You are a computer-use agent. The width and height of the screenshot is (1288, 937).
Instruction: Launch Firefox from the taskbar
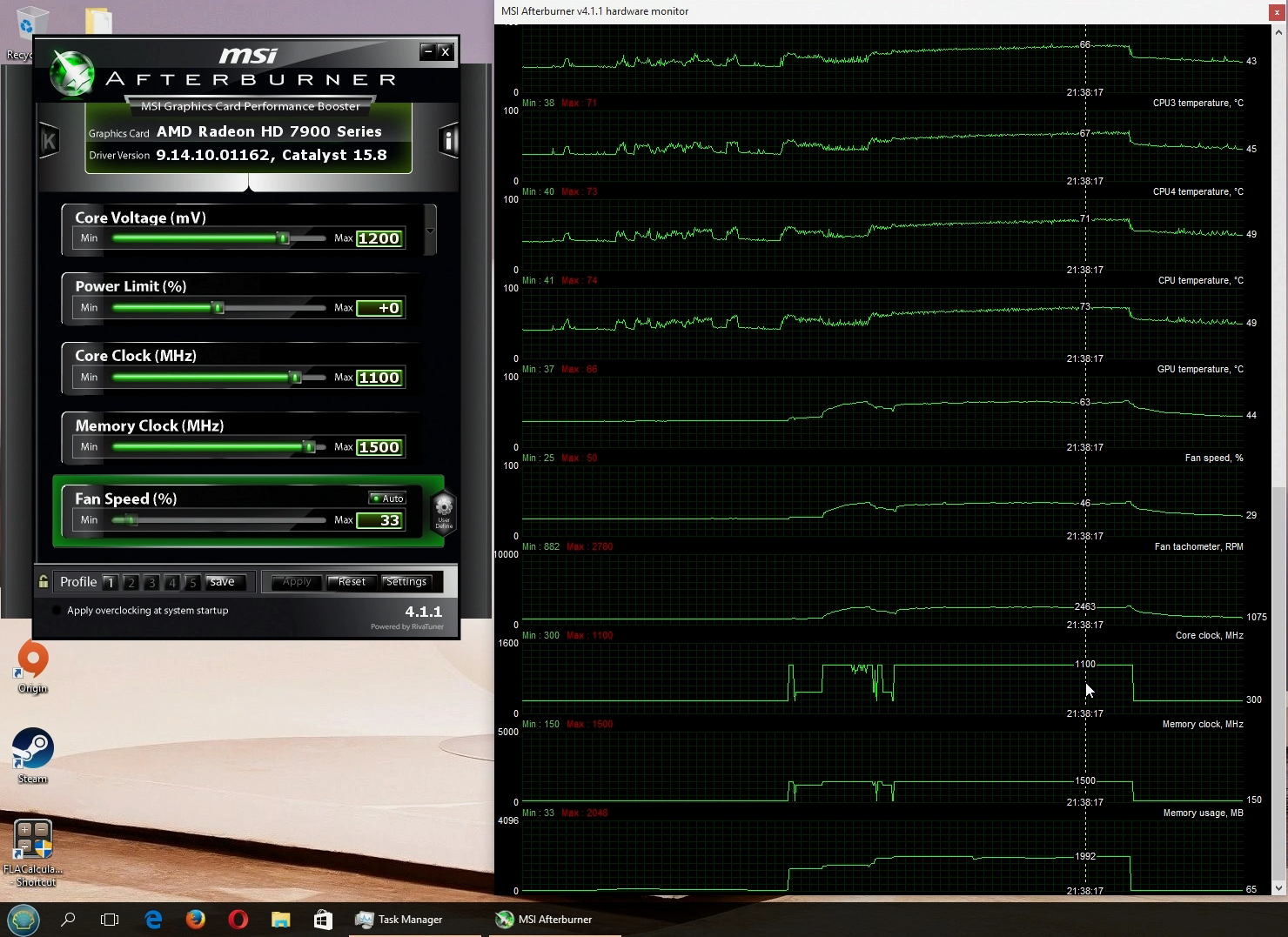(195, 919)
